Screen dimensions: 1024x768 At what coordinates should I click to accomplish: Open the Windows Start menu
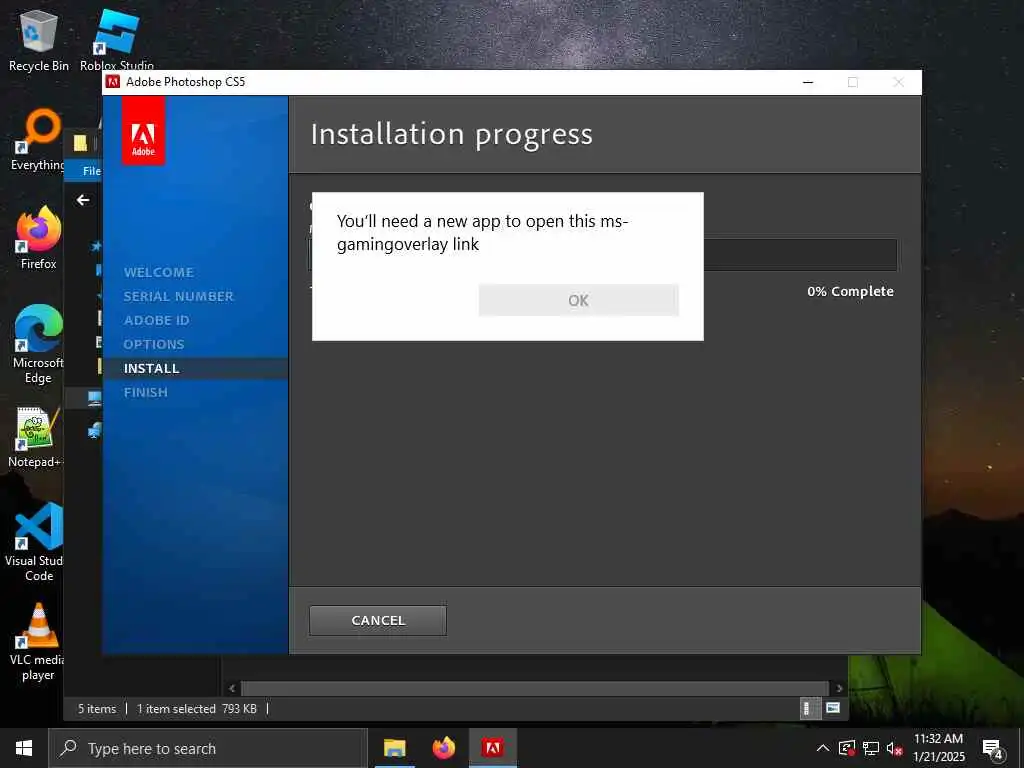(x=24, y=748)
